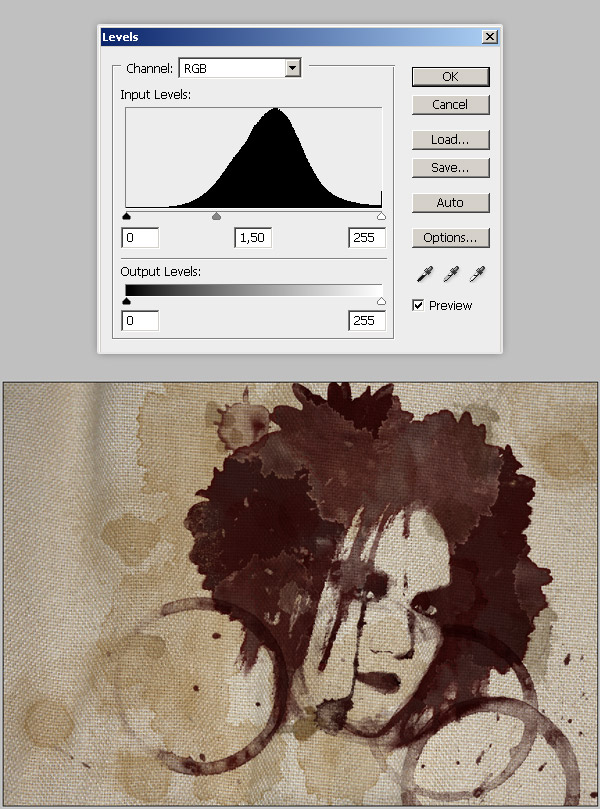Click the Load... button
Viewport: 600px width, 809px height.
[450, 140]
